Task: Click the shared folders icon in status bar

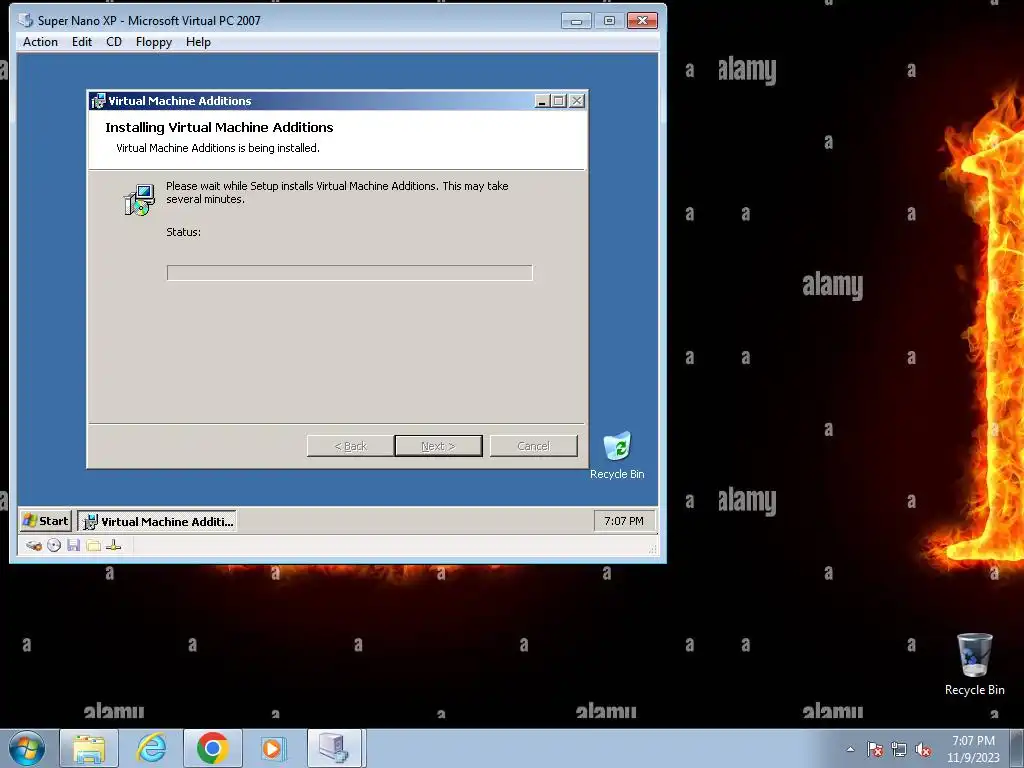Action: 94,545
